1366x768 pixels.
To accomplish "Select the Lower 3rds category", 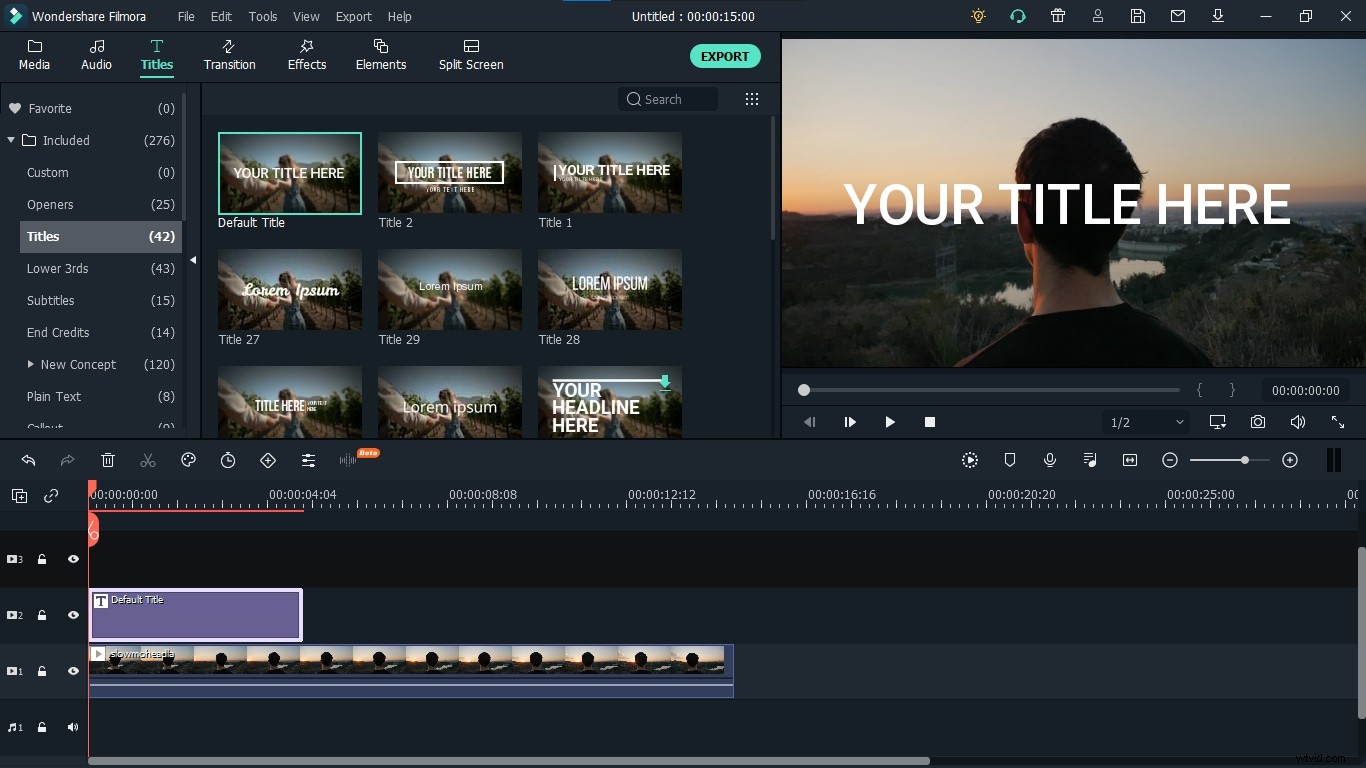I will click(57, 268).
